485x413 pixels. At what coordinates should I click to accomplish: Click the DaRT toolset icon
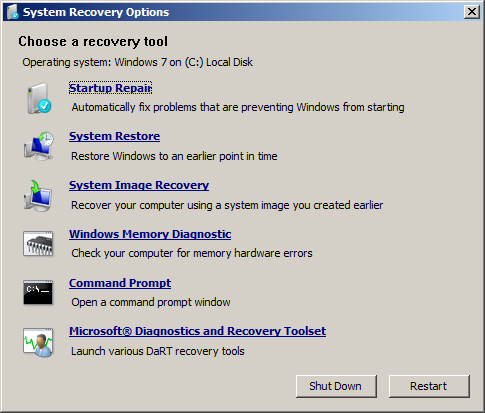click(x=38, y=342)
